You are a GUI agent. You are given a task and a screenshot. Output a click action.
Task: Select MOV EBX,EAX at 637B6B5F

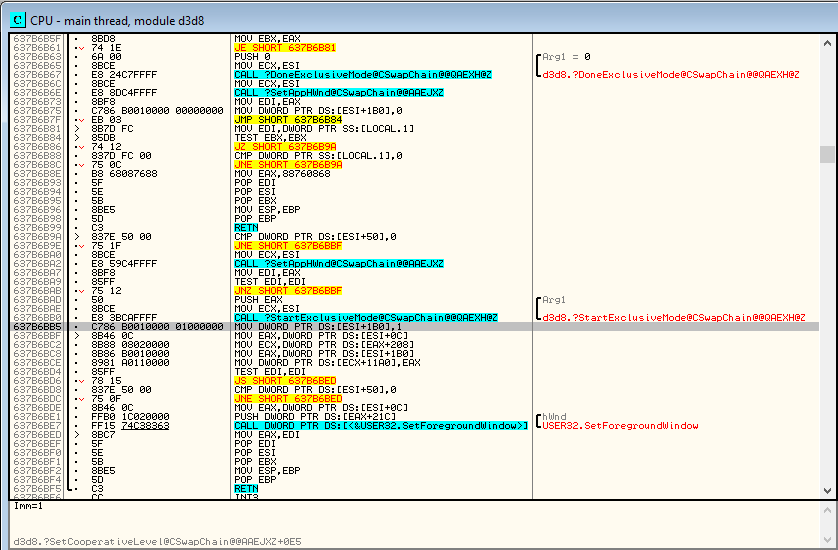click(x=267, y=39)
